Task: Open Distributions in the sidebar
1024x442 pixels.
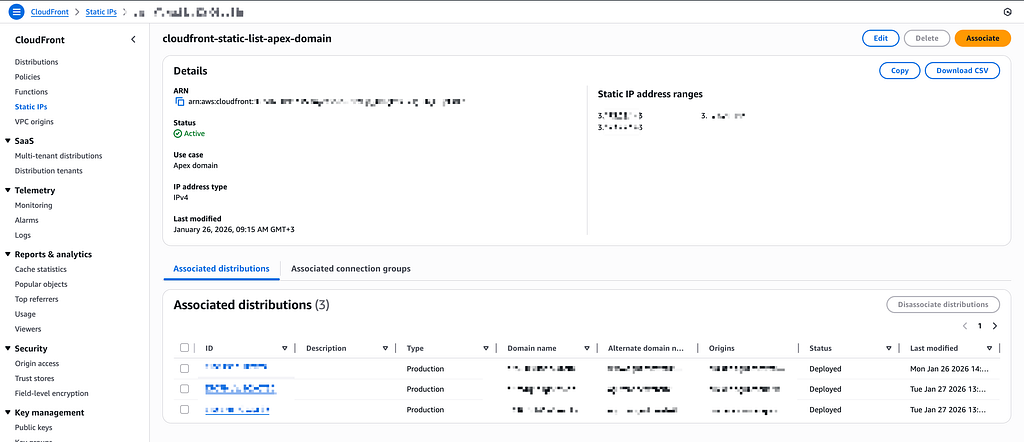Action: point(37,62)
